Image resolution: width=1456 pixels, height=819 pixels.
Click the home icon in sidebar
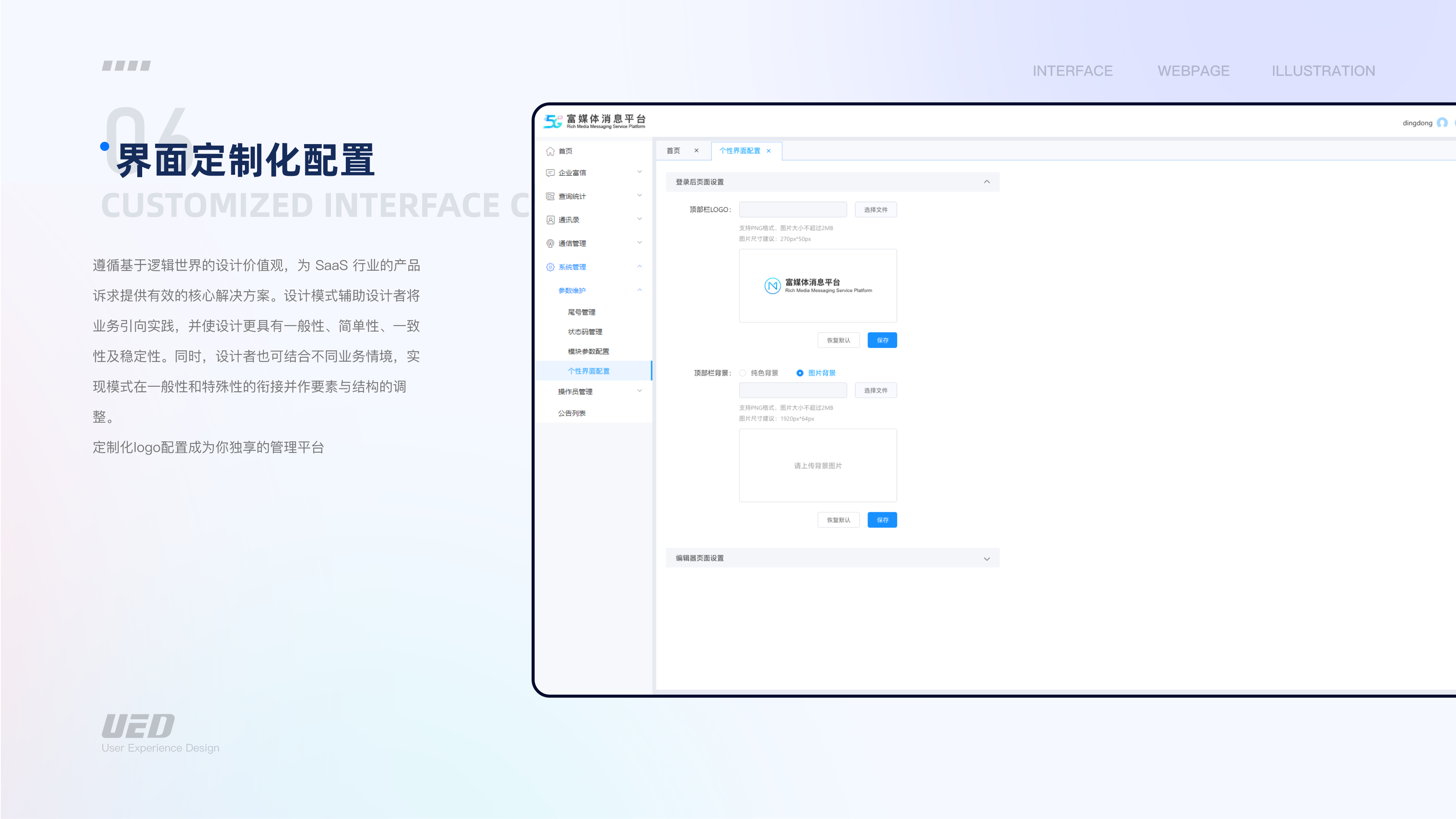(x=550, y=151)
